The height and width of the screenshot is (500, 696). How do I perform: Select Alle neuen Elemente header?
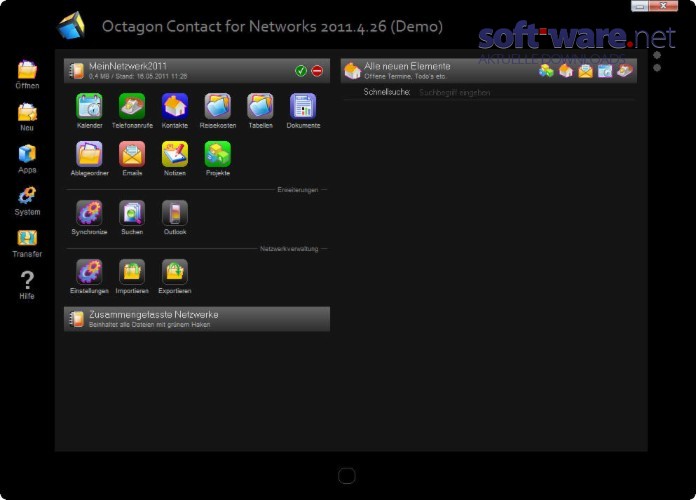[x=488, y=71]
